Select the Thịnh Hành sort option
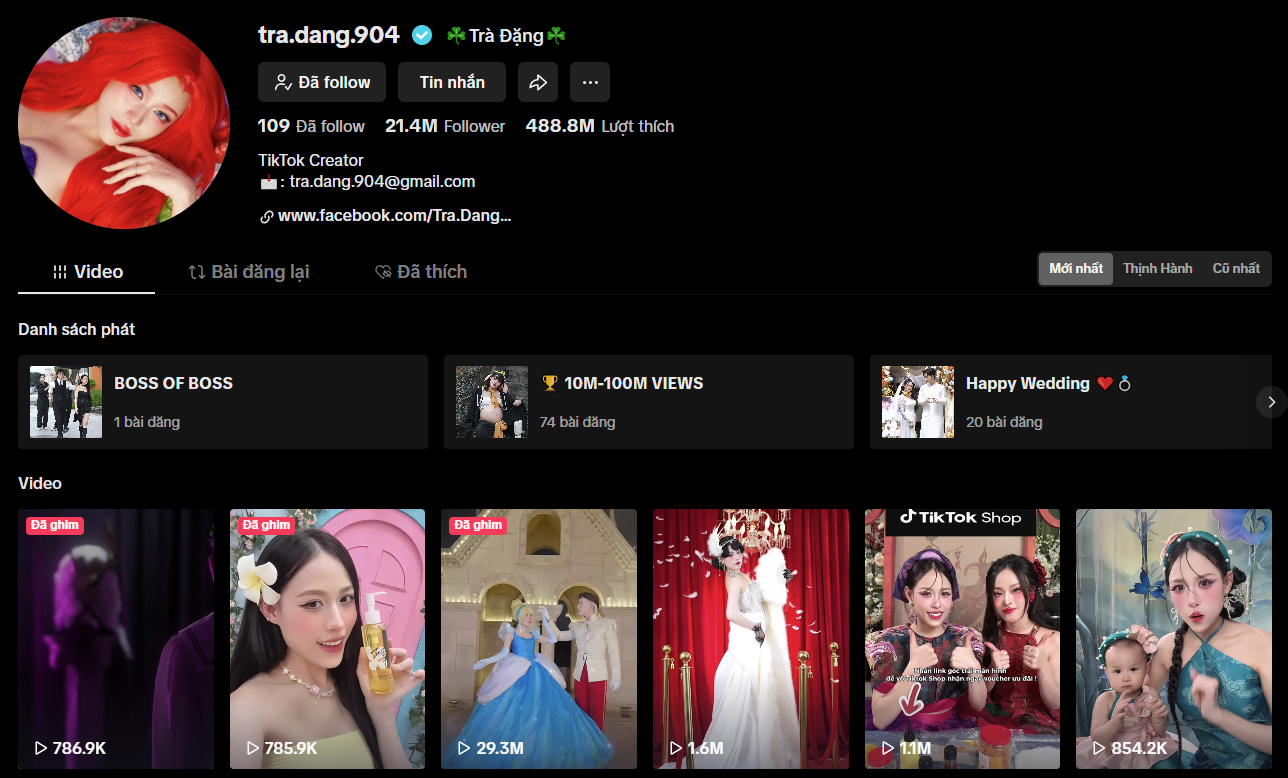This screenshot has height=778, width=1288. (x=1157, y=269)
